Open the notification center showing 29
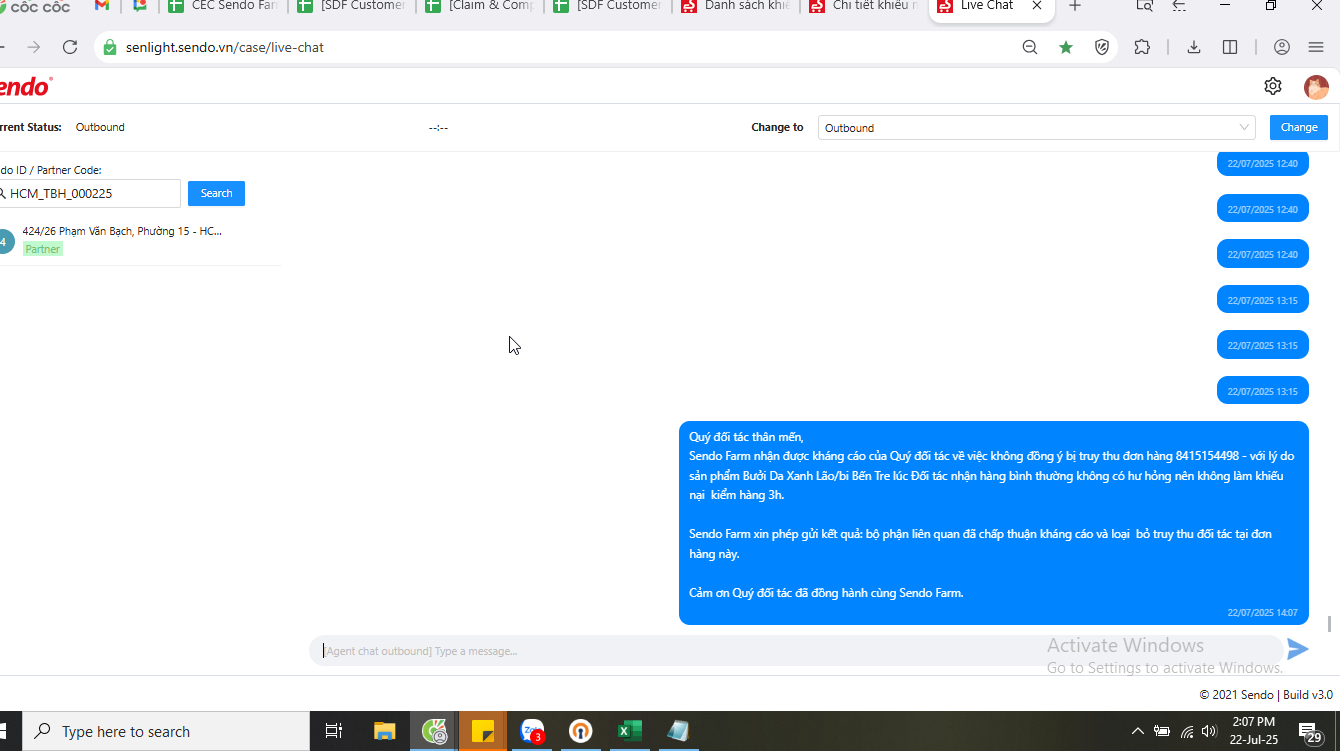The width and height of the screenshot is (1340, 751). click(x=1311, y=732)
